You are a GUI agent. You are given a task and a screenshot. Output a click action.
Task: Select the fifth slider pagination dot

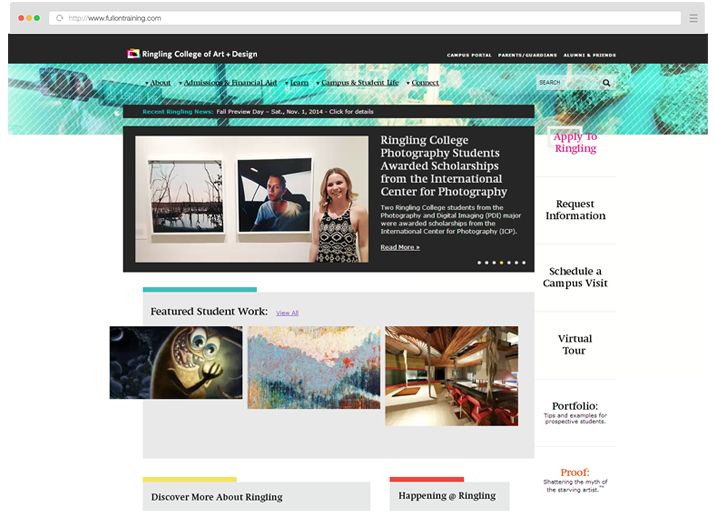[x=509, y=263]
